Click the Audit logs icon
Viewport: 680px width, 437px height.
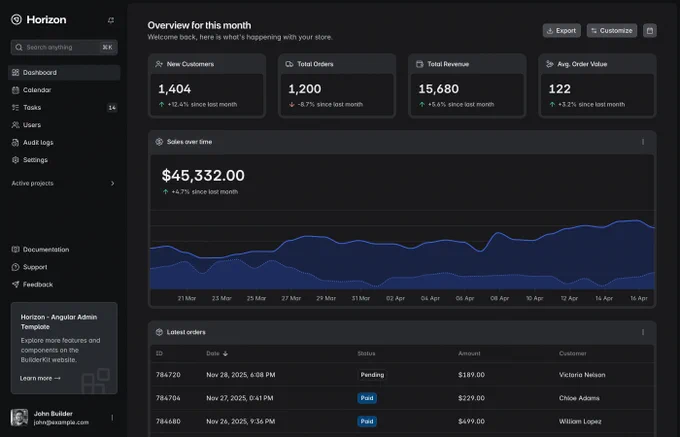(x=16, y=142)
